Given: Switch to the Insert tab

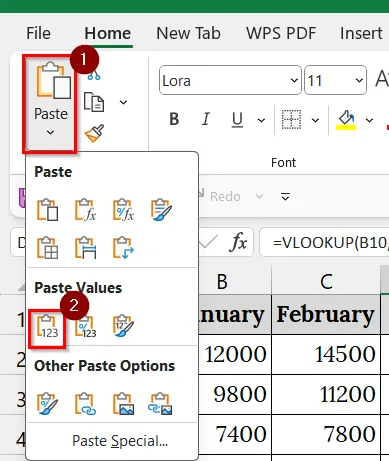Looking at the screenshot, I should (361, 33).
